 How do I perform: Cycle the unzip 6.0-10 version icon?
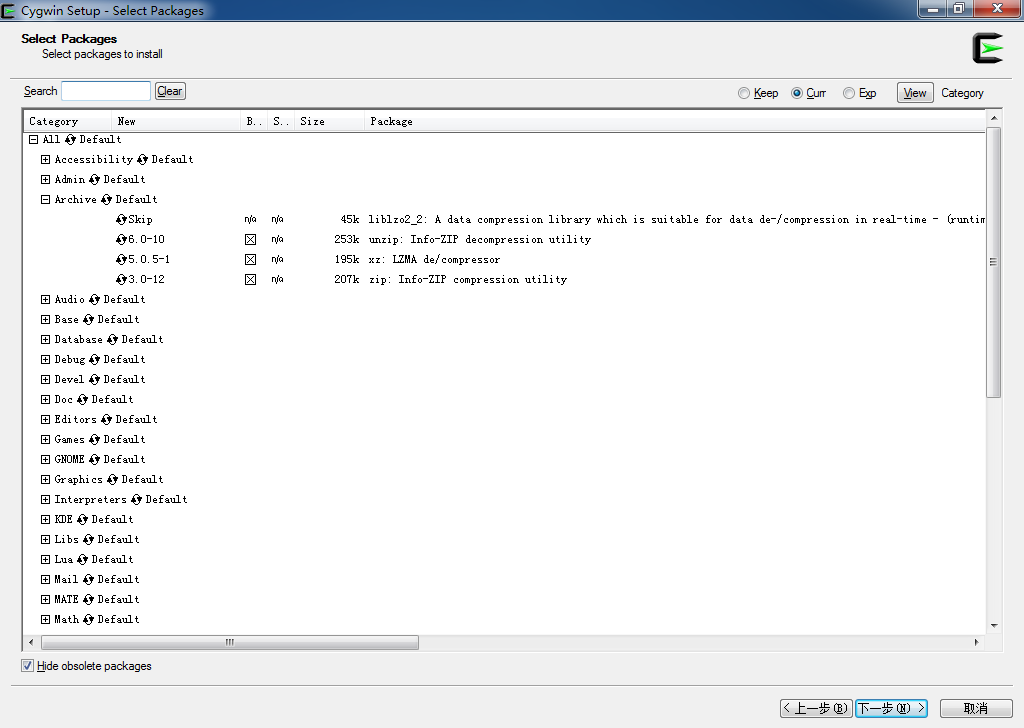point(121,240)
